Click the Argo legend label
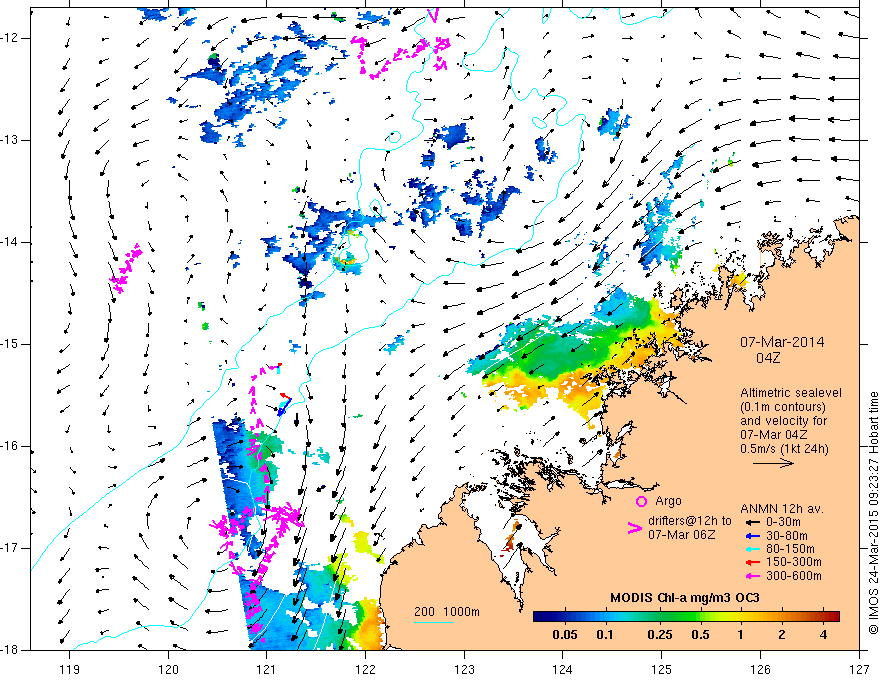The height and width of the screenshot is (680, 880). pyautogui.click(x=668, y=501)
